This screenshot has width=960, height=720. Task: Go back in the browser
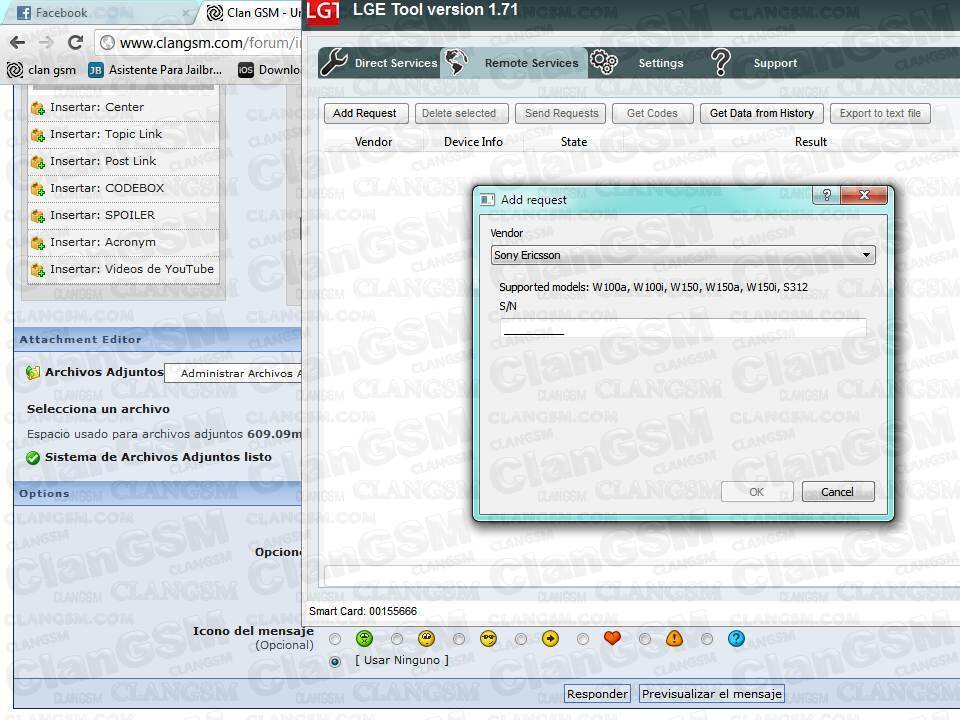point(18,42)
